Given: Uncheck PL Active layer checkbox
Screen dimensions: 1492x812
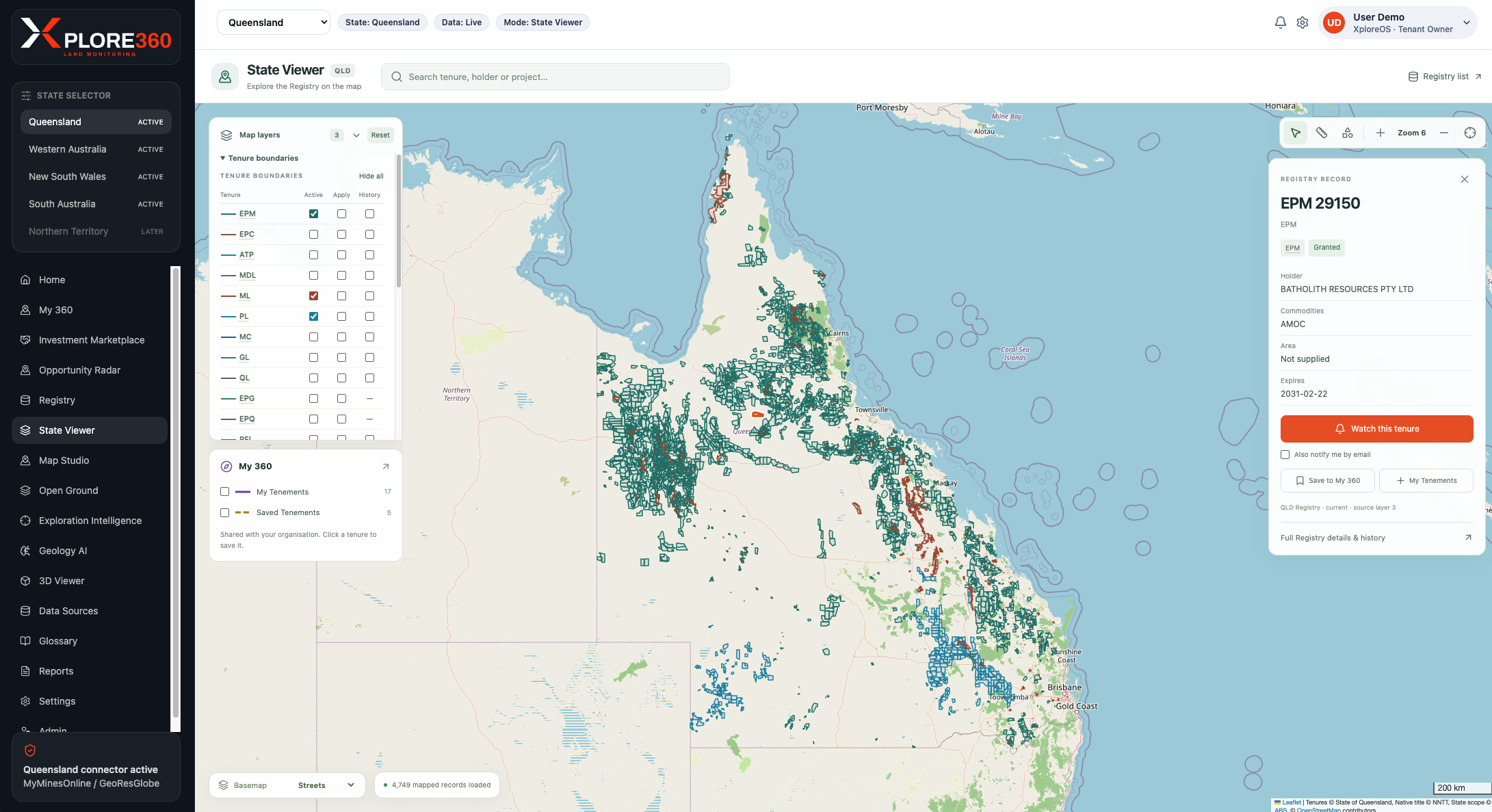Looking at the screenshot, I should [313, 317].
